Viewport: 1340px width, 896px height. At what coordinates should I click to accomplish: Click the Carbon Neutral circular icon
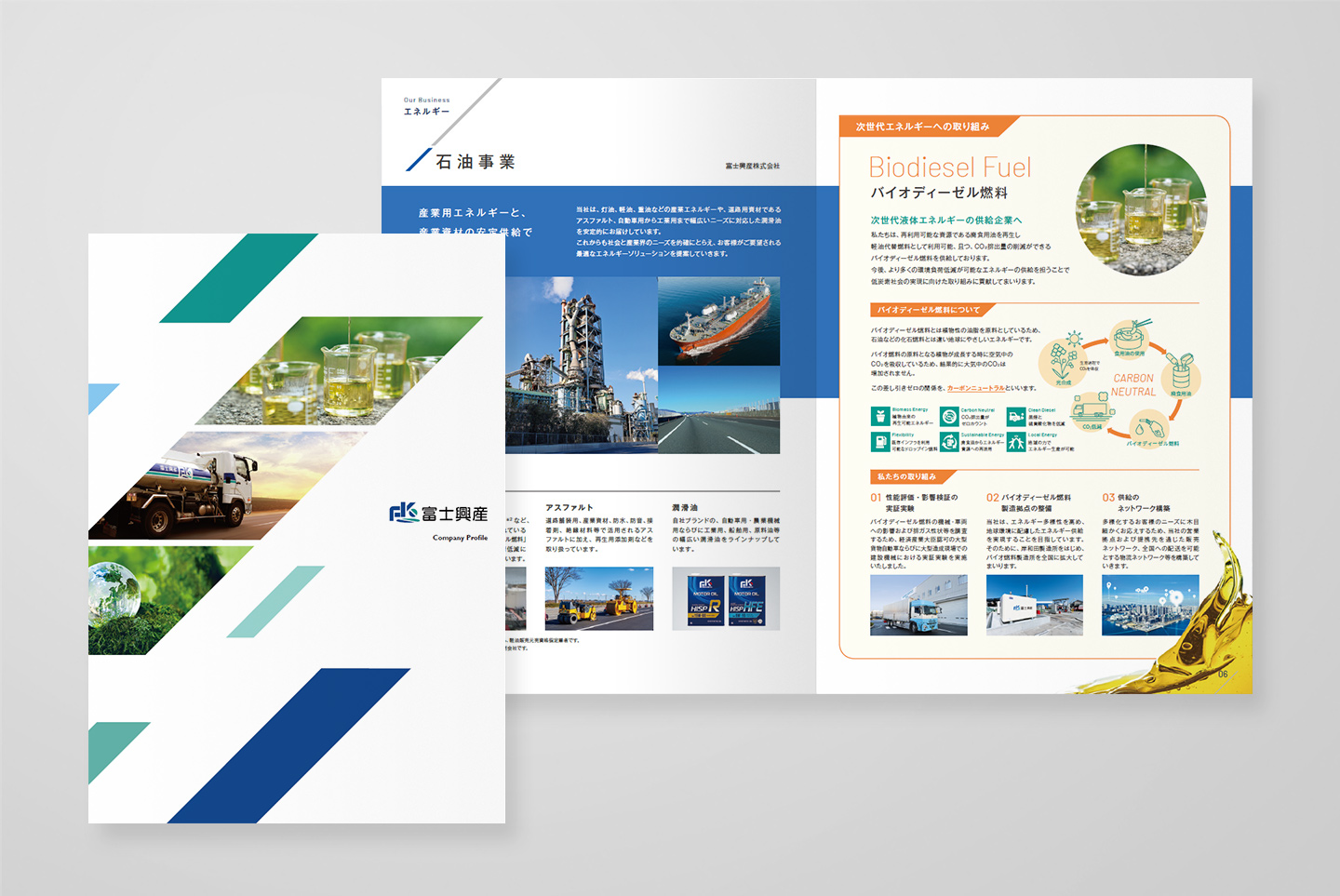click(949, 416)
